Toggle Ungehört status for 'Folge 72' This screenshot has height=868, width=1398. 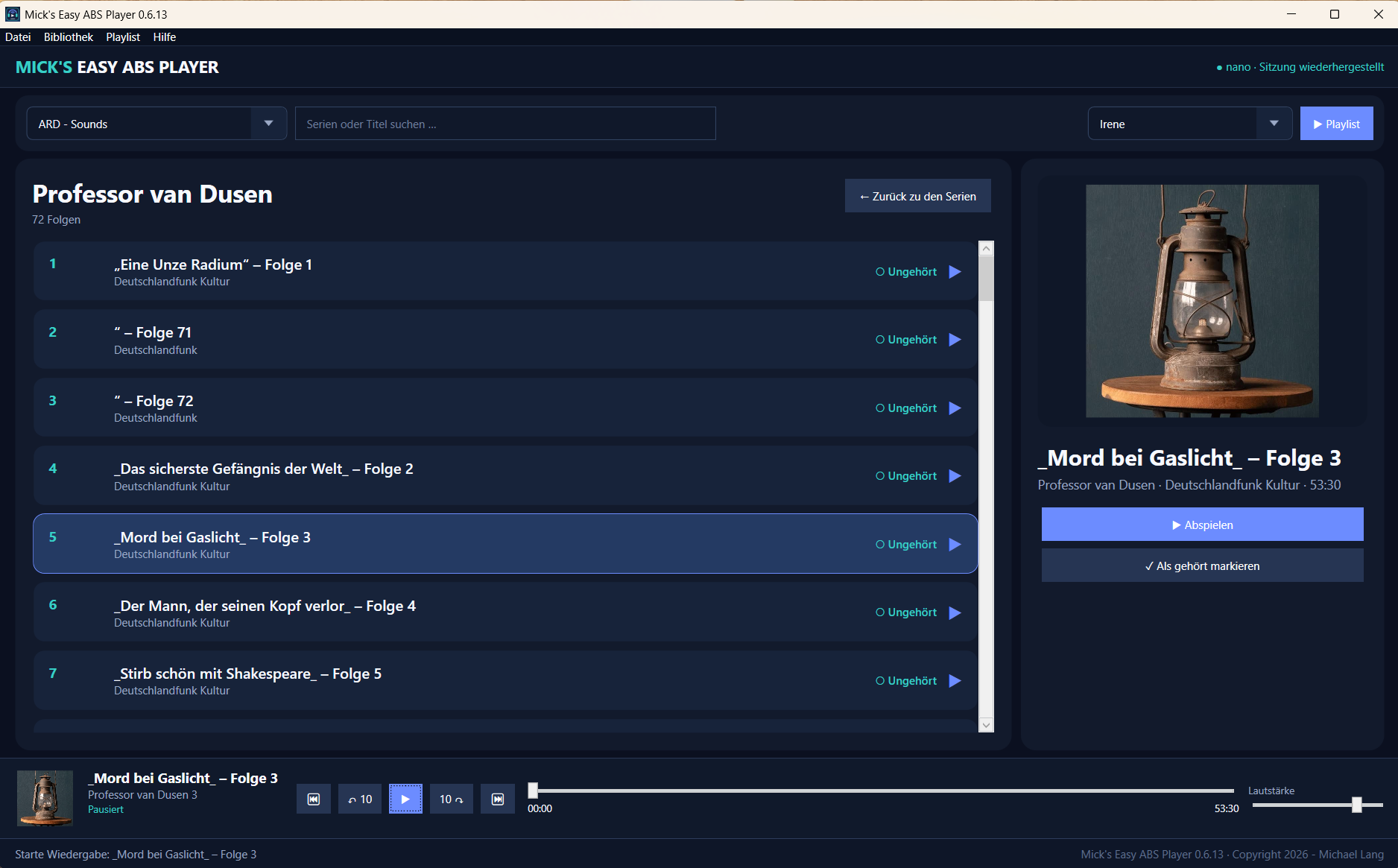(x=906, y=408)
